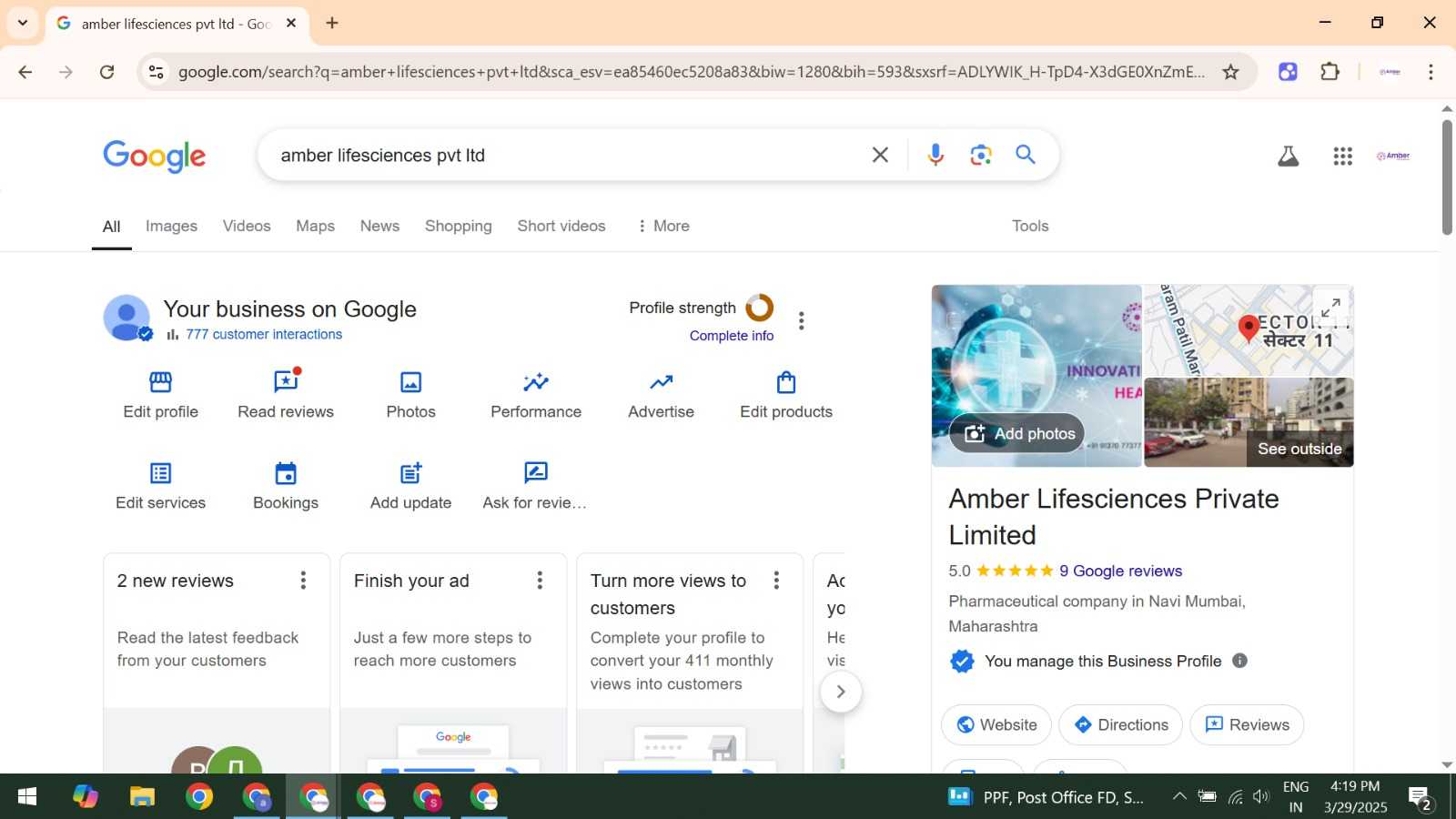Image resolution: width=1456 pixels, height=819 pixels.
Task: Open Search Labs flask icon
Action: click(x=1289, y=157)
